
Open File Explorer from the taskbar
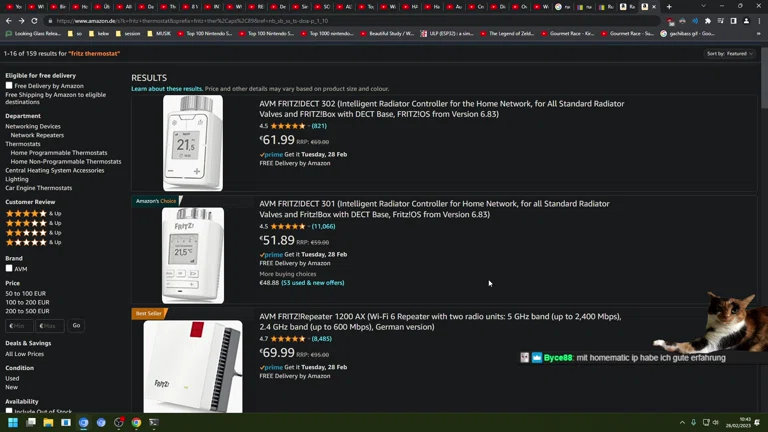48,423
